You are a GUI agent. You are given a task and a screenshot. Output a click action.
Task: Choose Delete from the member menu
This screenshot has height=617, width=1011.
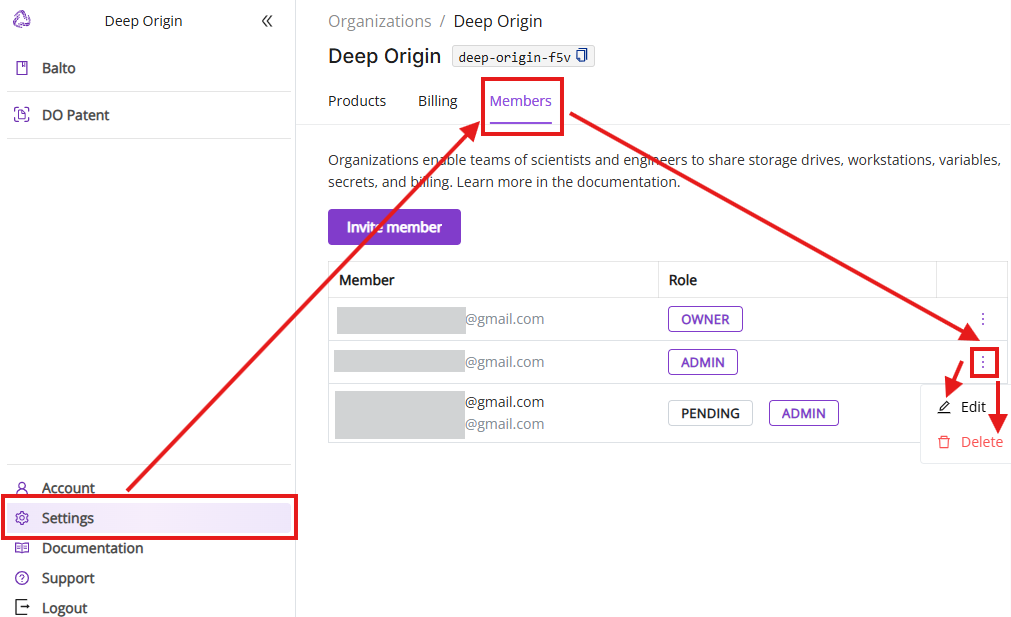coord(980,442)
